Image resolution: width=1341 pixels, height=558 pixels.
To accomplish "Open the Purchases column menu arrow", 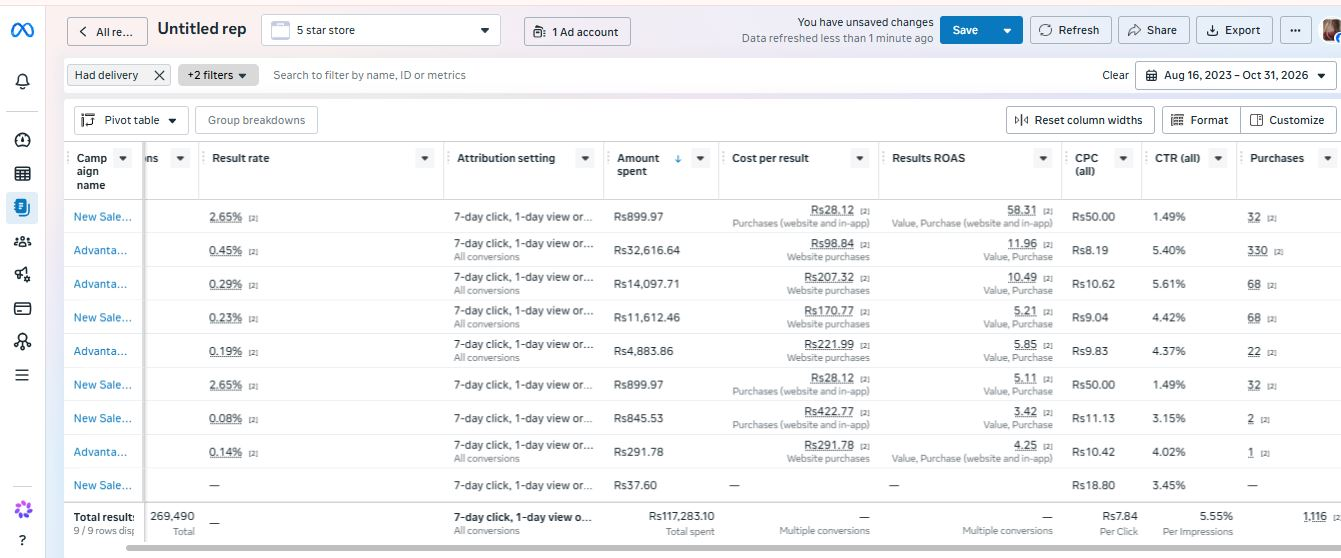I will (1327, 158).
